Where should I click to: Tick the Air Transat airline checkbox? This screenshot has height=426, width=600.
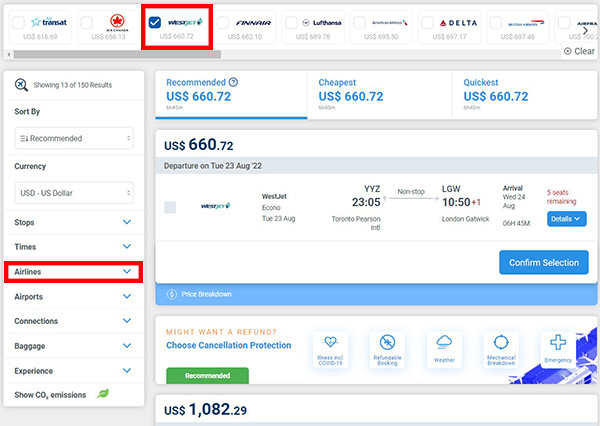18,23
